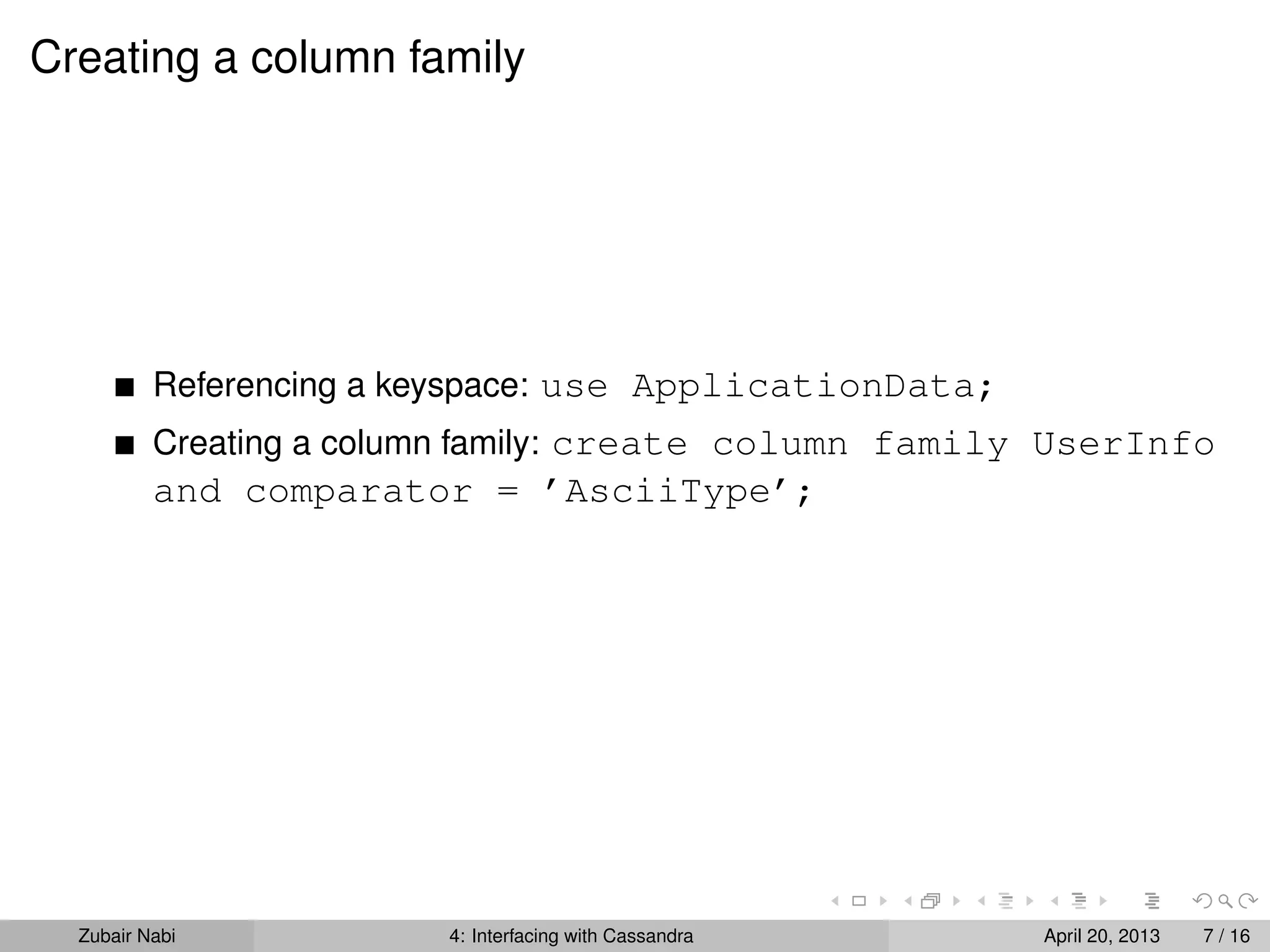This screenshot has height=952, width=1270.
Task: Go to next slide arrow
Action: (x=883, y=901)
